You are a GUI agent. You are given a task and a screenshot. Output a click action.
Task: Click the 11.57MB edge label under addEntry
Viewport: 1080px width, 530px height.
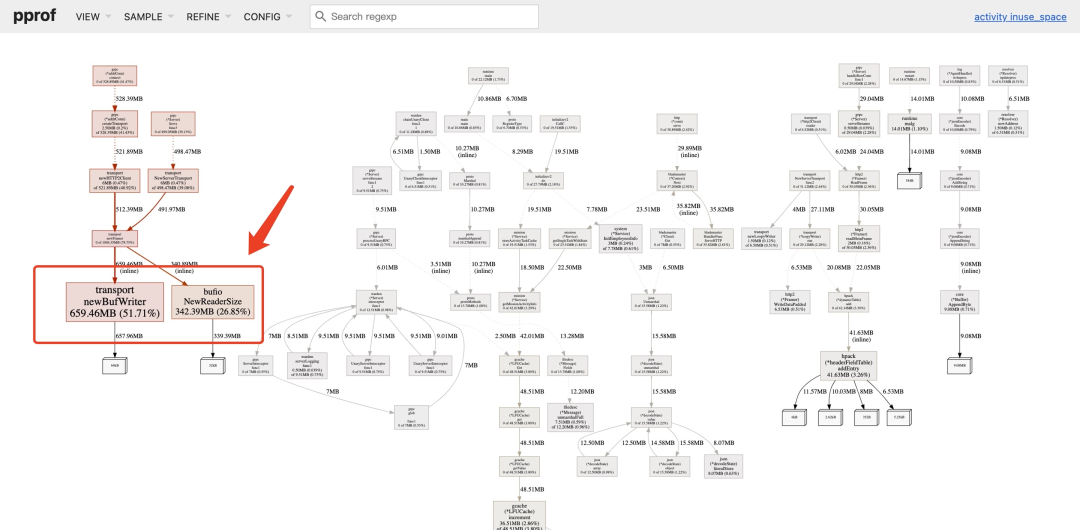point(814,391)
